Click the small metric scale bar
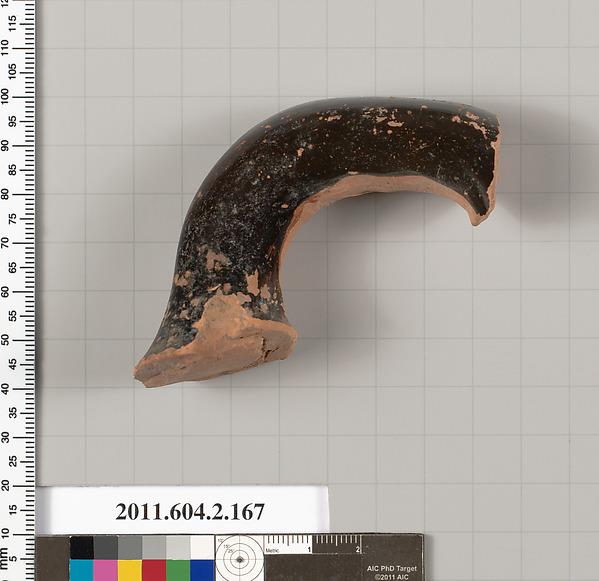This screenshot has height=581, width=599. (312, 544)
